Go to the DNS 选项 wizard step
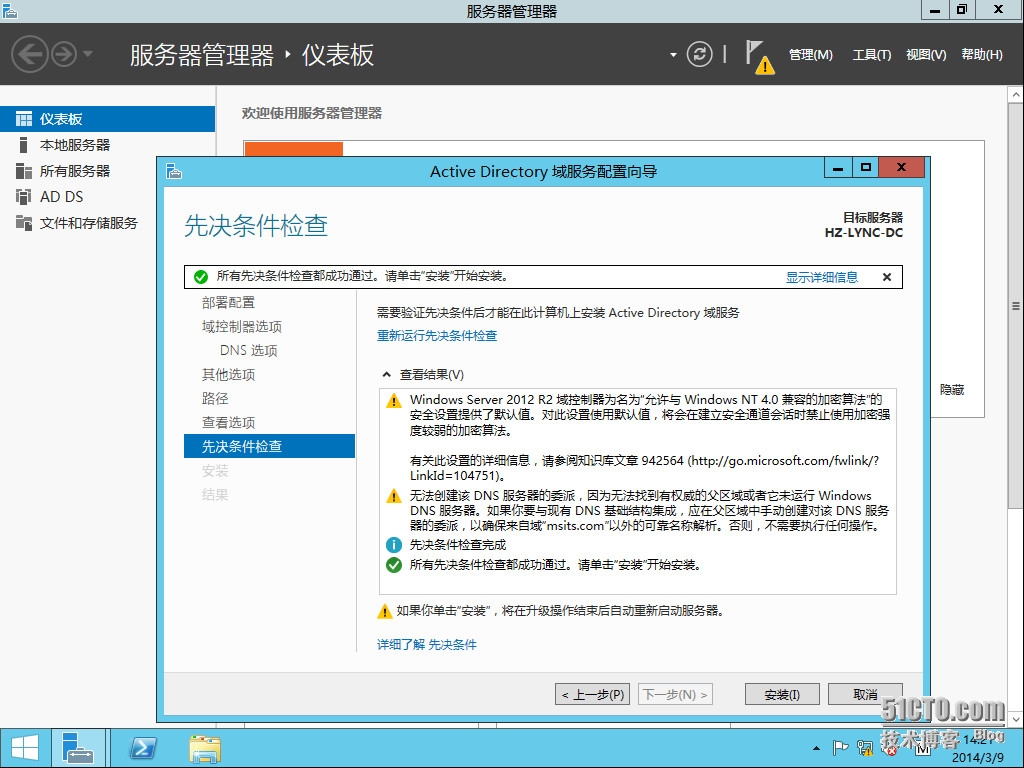The height and width of the screenshot is (768, 1024). 248,351
